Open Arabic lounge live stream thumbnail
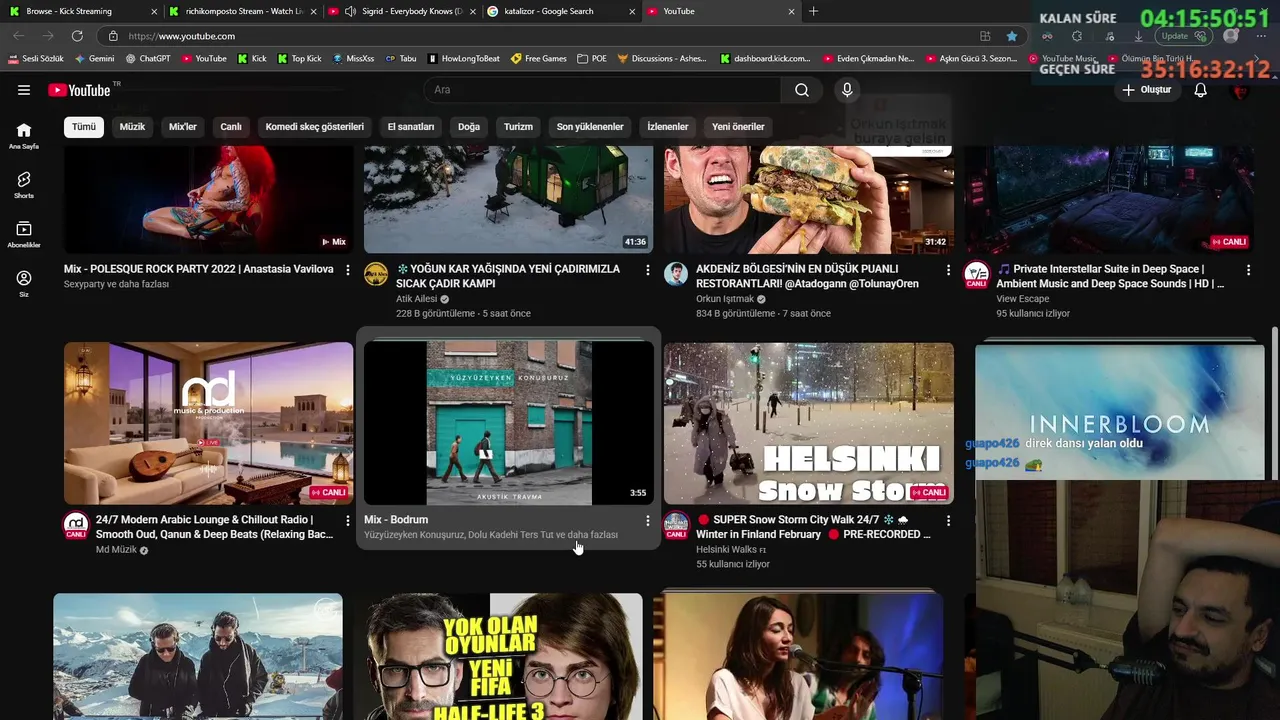Image resolution: width=1280 pixels, height=720 pixels. coord(209,423)
